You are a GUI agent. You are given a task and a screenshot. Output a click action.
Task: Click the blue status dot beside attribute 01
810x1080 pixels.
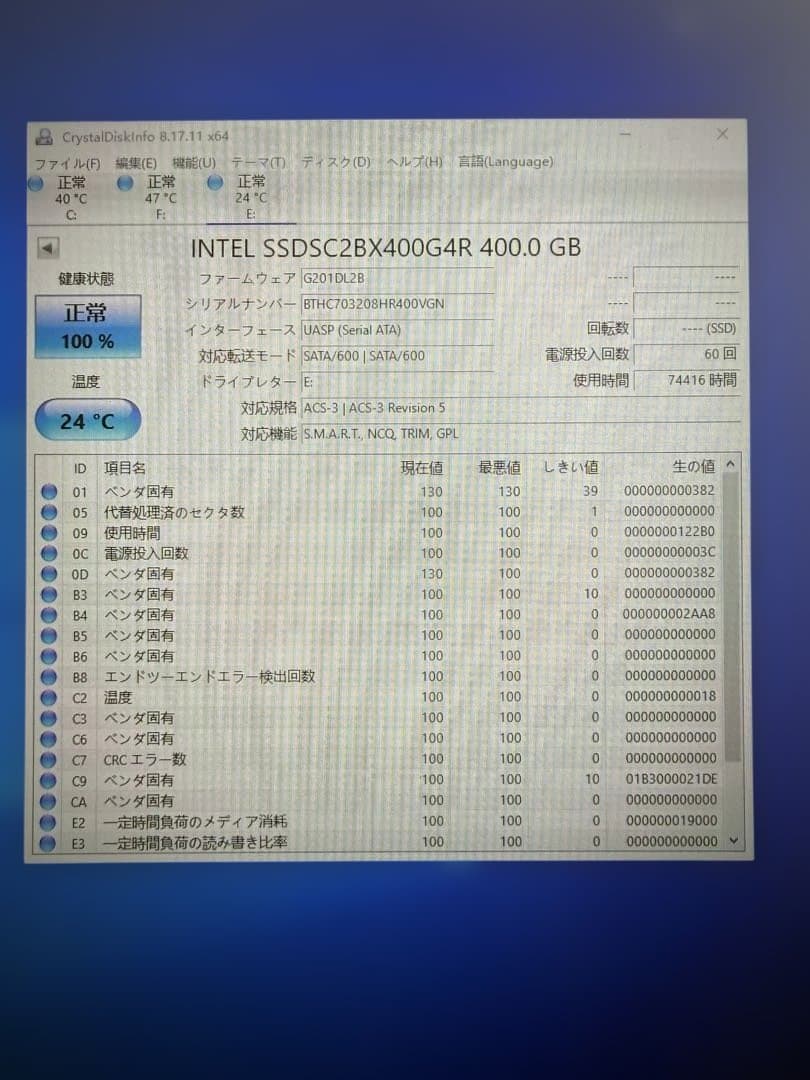click(49, 491)
